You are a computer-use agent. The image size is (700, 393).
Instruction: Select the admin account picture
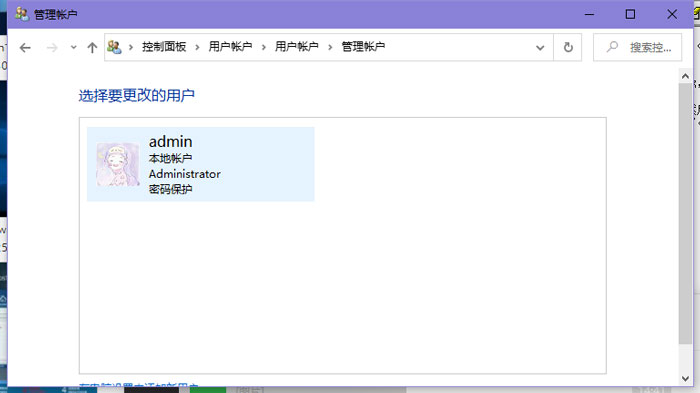[118, 164]
